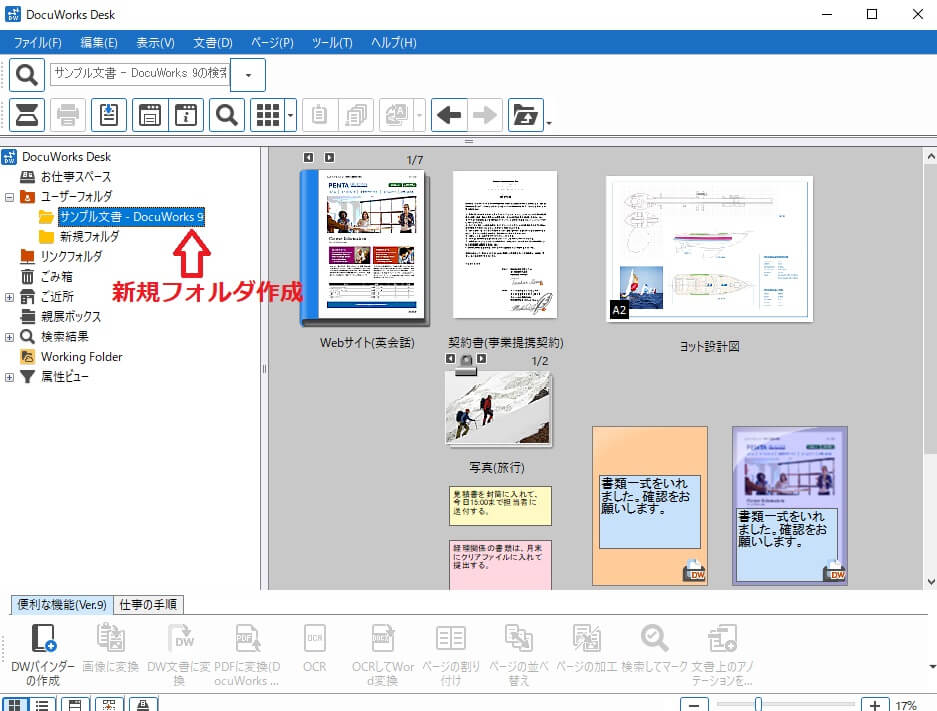
Task: Expand the 属性ビュー tree node
Action: pyautogui.click(x=10, y=377)
